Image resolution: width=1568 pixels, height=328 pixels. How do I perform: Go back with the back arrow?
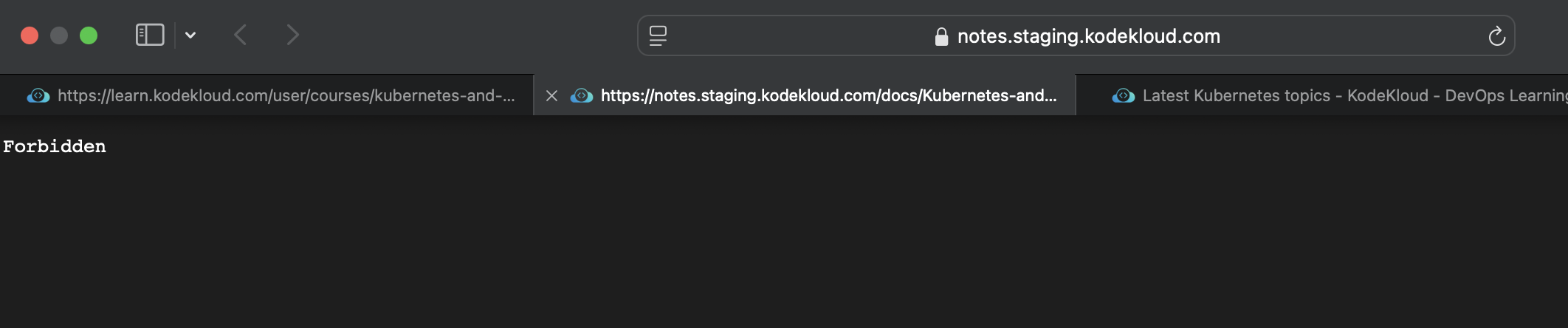pyautogui.click(x=241, y=35)
